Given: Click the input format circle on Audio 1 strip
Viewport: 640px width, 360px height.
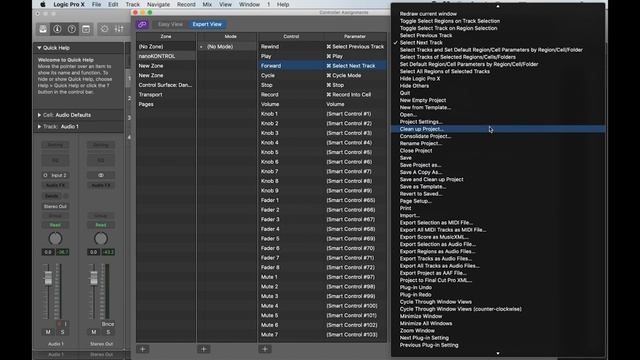Looking at the screenshot, I should (x=45, y=175).
